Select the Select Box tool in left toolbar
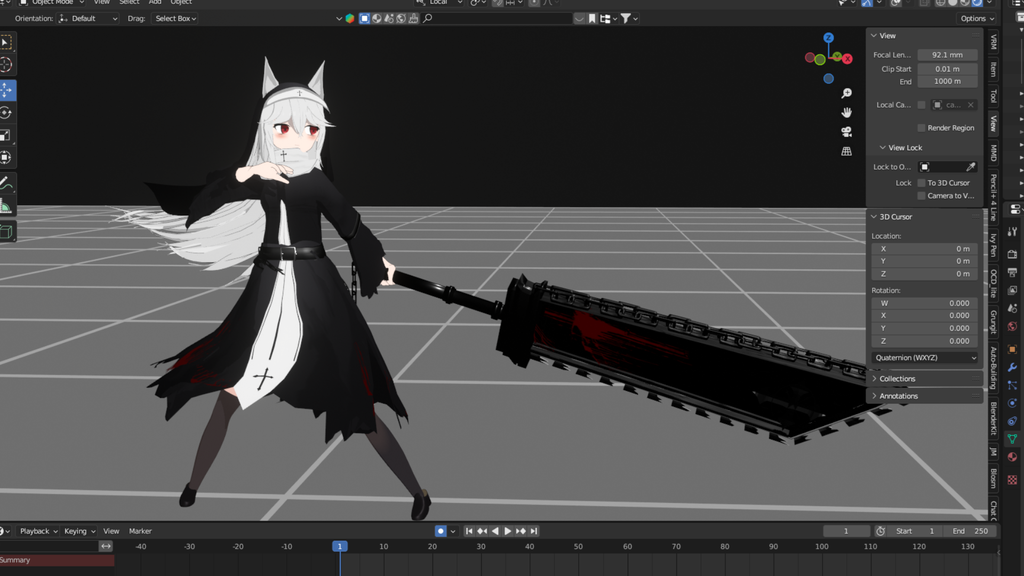 pos(7,42)
